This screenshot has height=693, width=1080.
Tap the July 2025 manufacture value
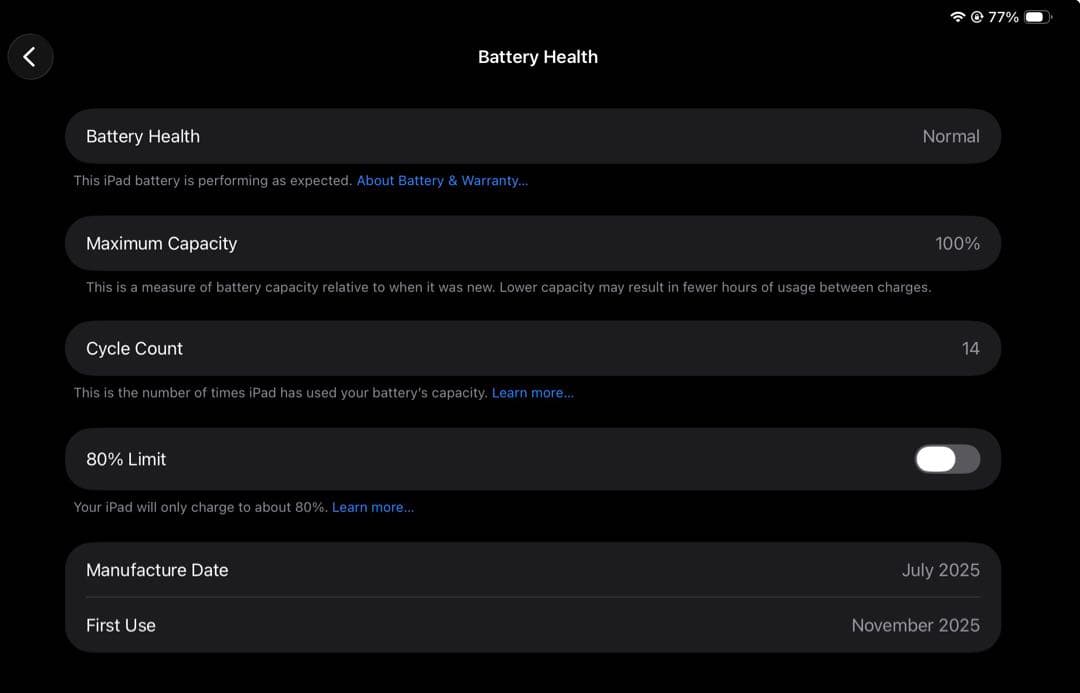pyautogui.click(x=941, y=570)
